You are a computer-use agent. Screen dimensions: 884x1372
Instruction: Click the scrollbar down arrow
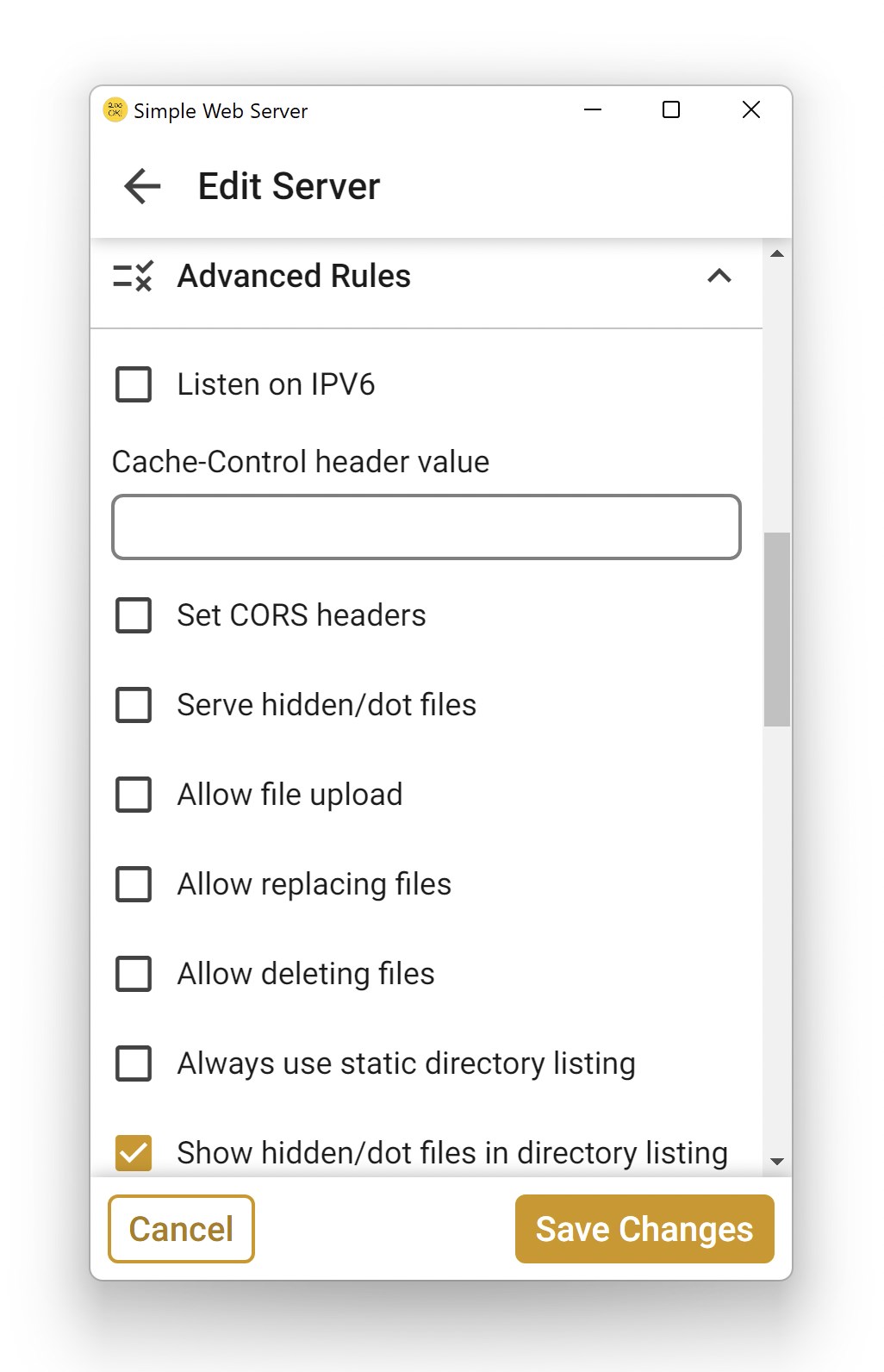(777, 1161)
